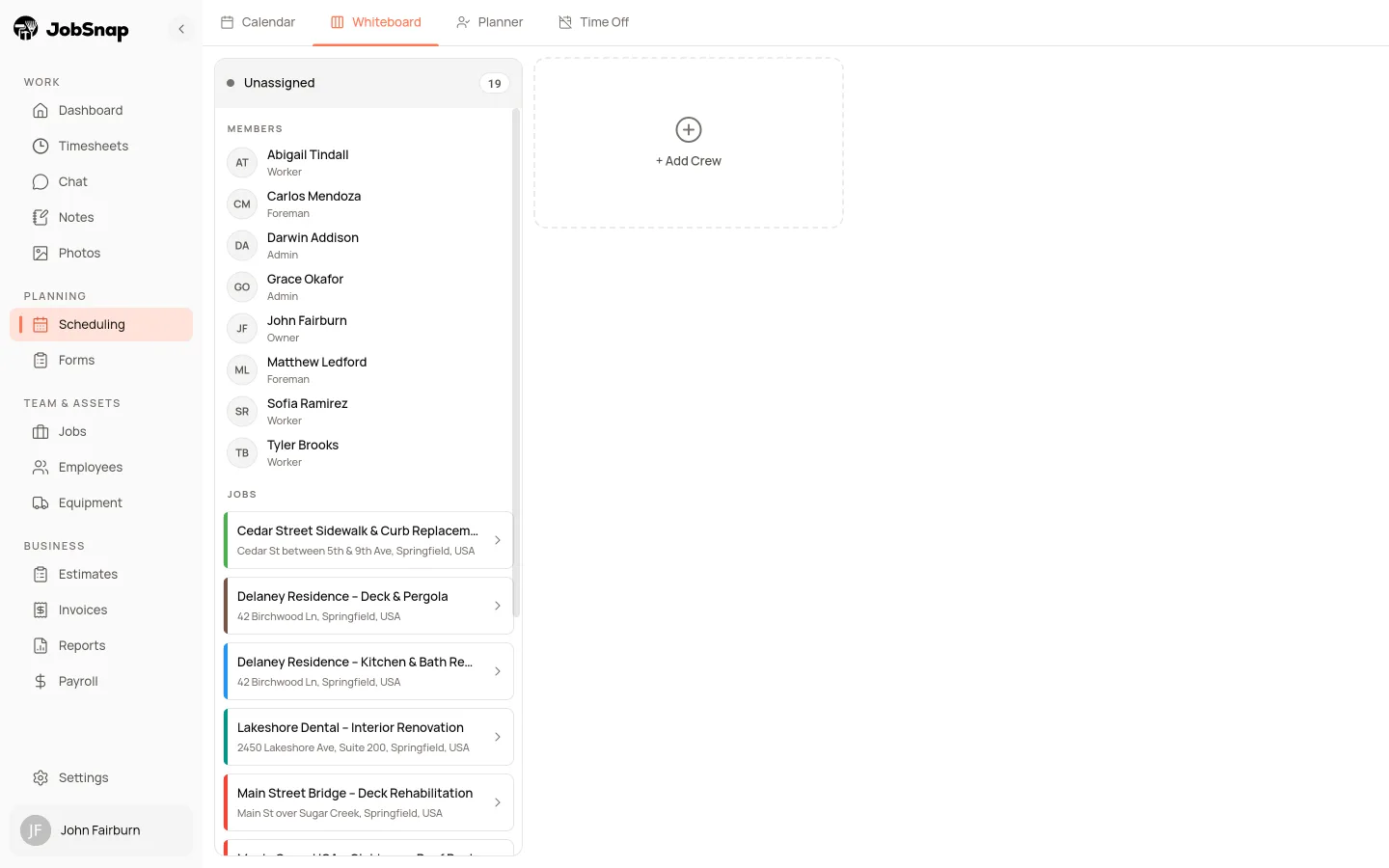Select member Darwin Addison
1389x868 pixels.
pyautogui.click(x=367, y=245)
